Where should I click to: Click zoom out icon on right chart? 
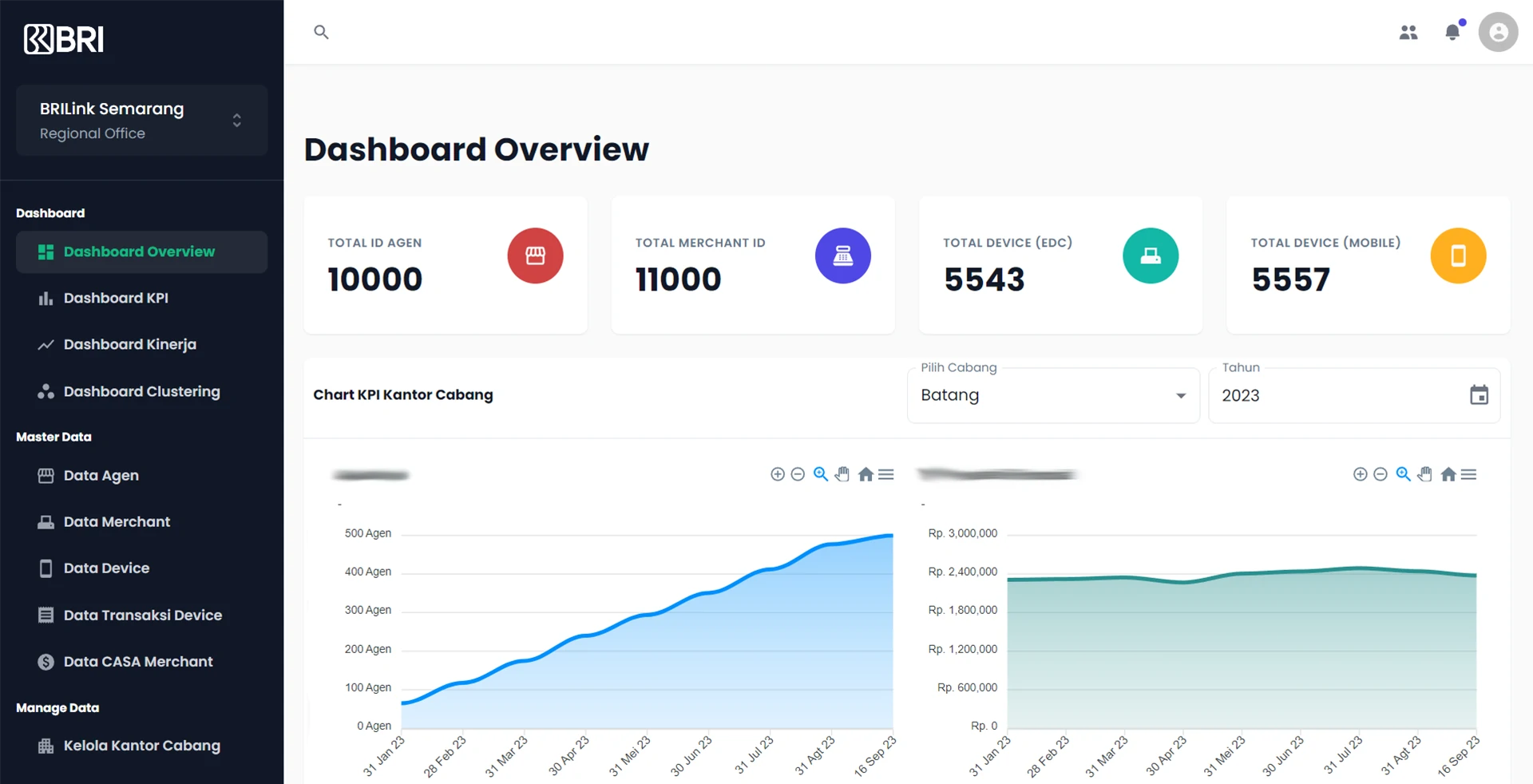1380,474
